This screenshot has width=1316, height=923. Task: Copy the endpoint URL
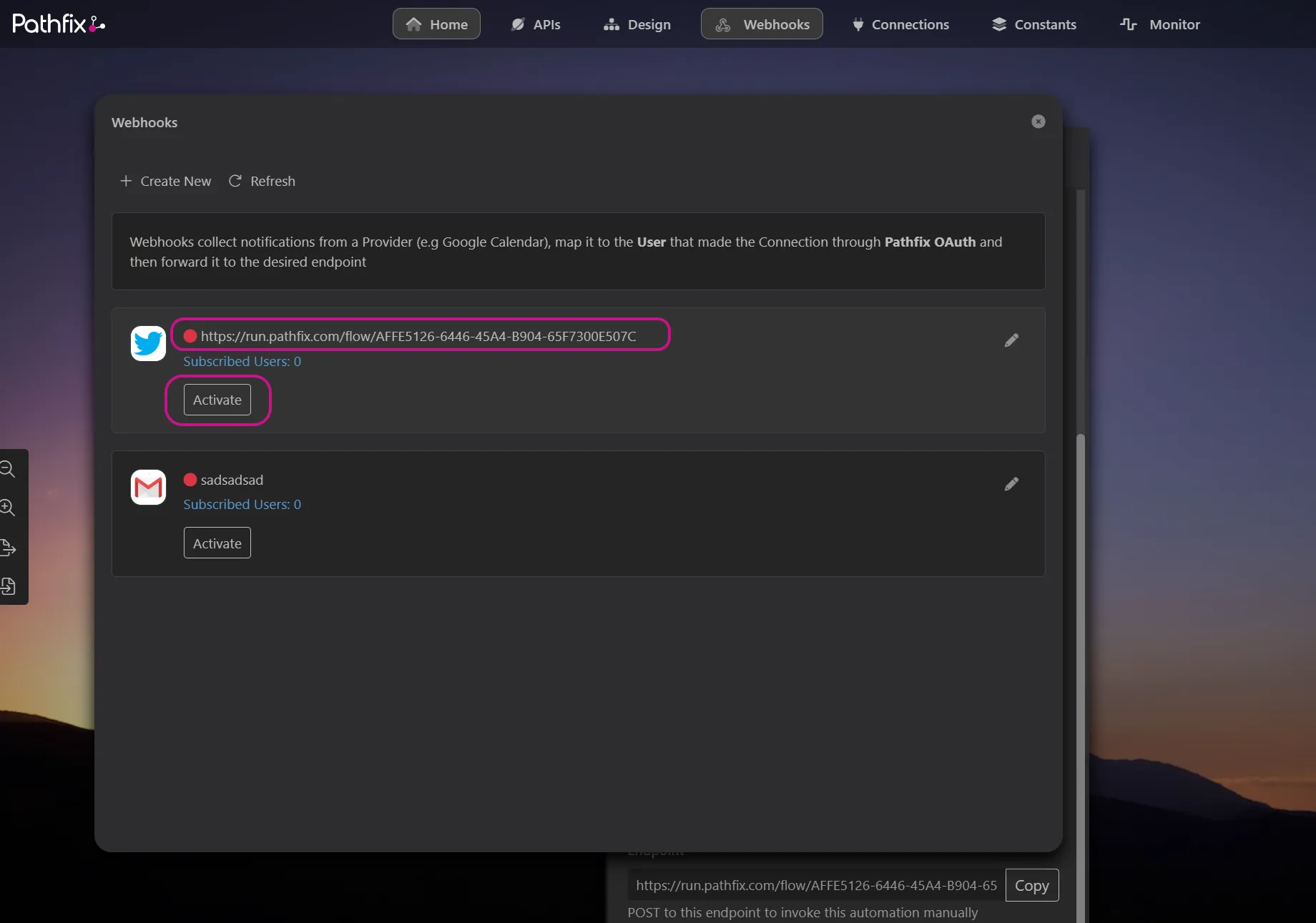click(x=1032, y=885)
